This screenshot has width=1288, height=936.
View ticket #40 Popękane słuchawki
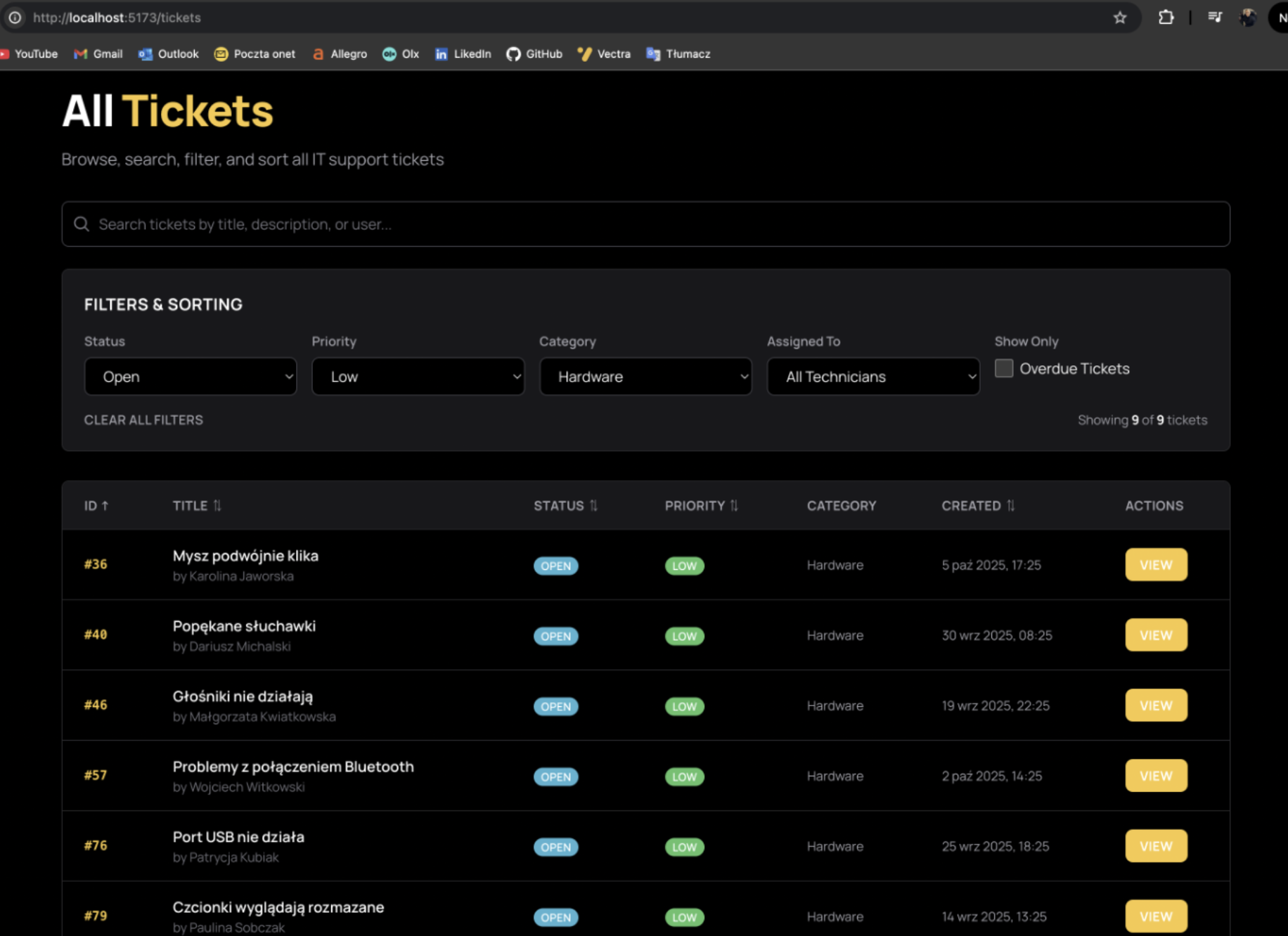click(1156, 635)
